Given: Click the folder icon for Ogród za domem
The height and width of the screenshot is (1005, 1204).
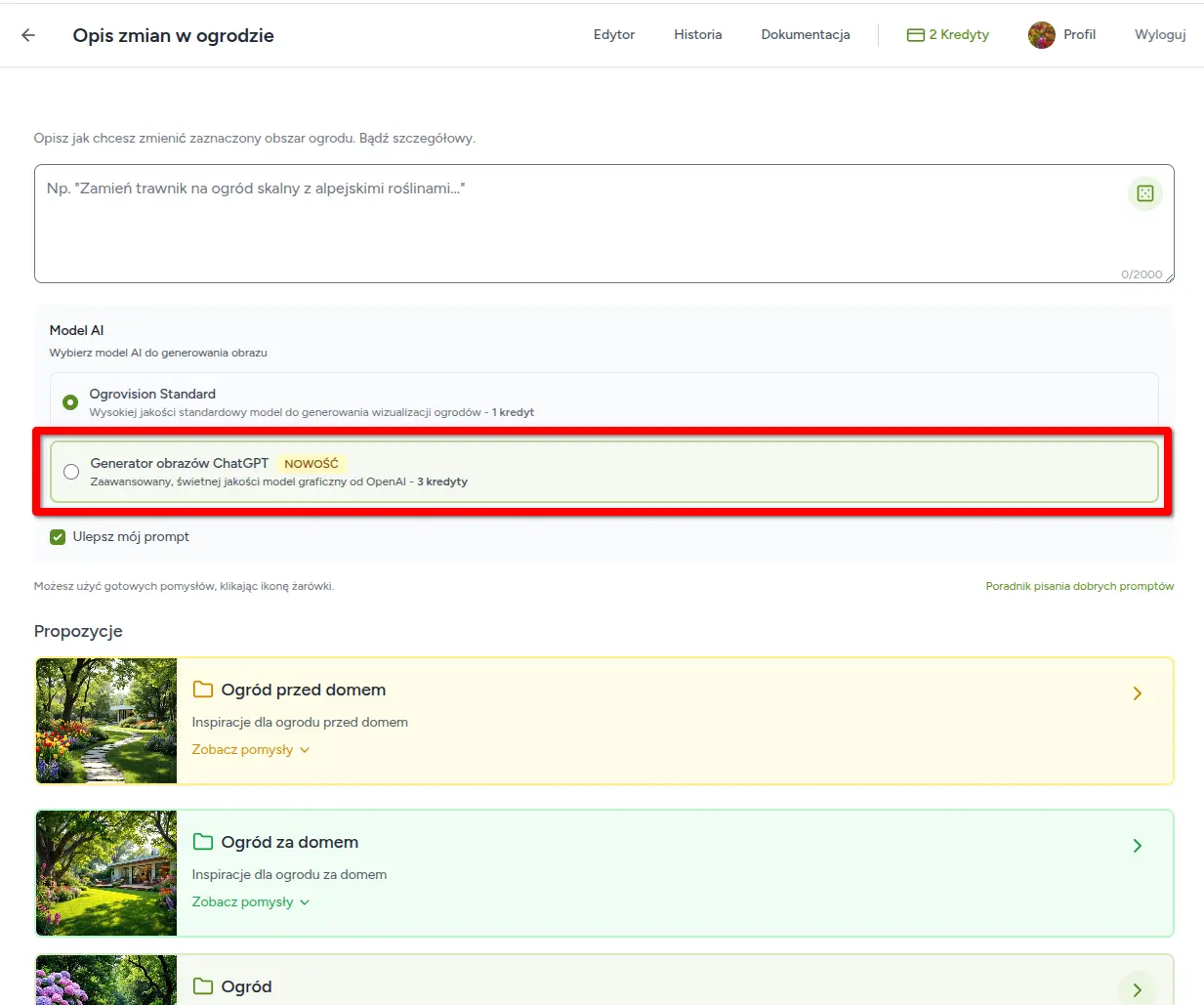Looking at the screenshot, I should point(202,841).
